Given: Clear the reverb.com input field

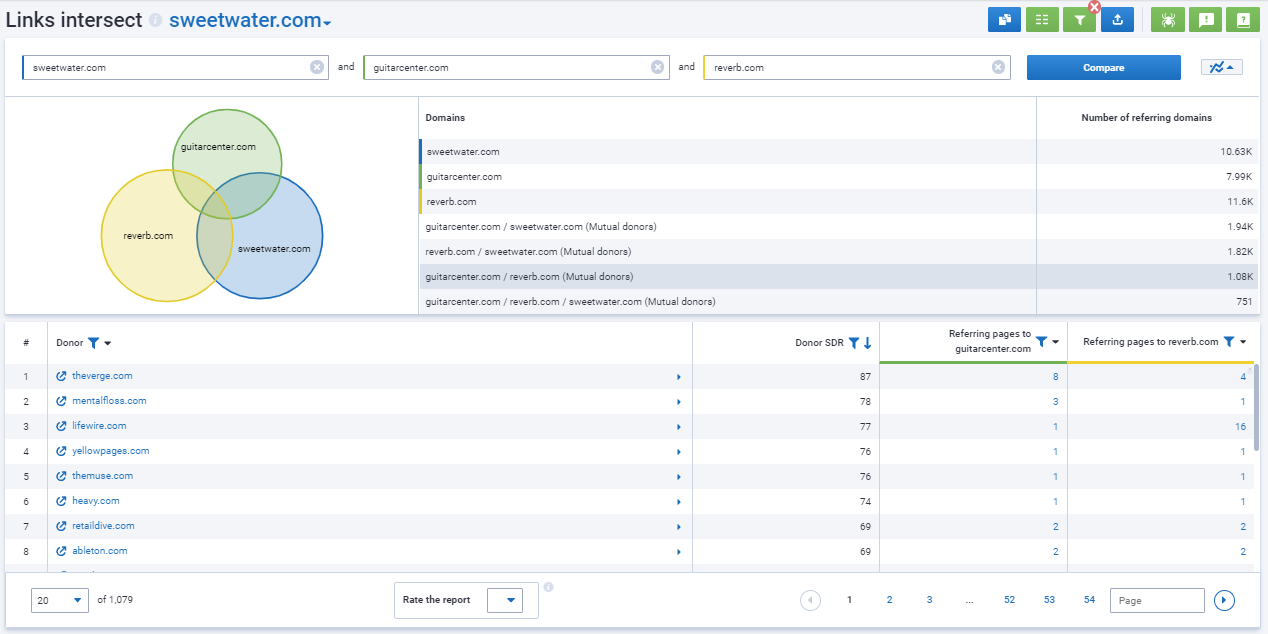Looking at the screenshot, I should (998, 67).
